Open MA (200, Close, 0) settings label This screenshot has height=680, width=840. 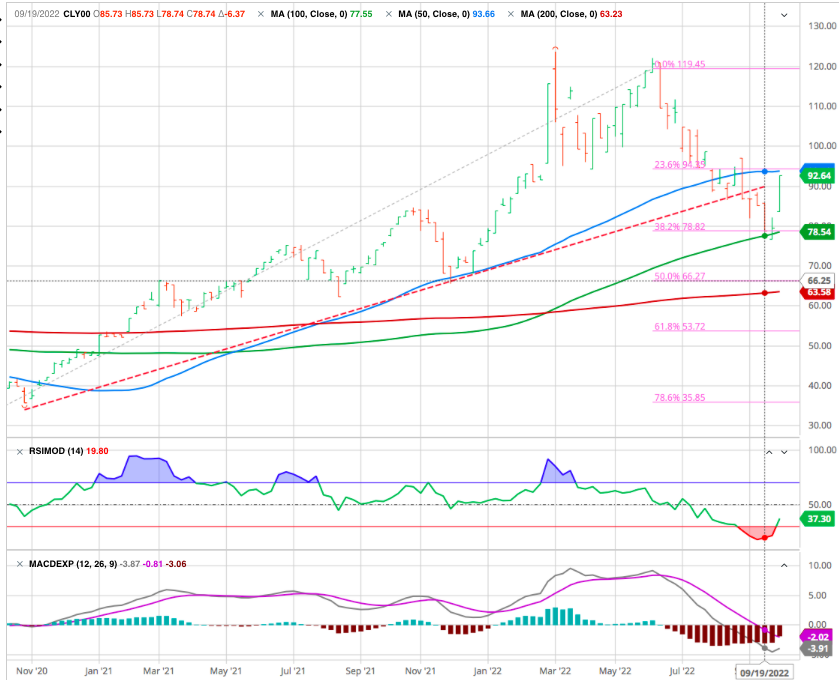[x=559, y=14]
